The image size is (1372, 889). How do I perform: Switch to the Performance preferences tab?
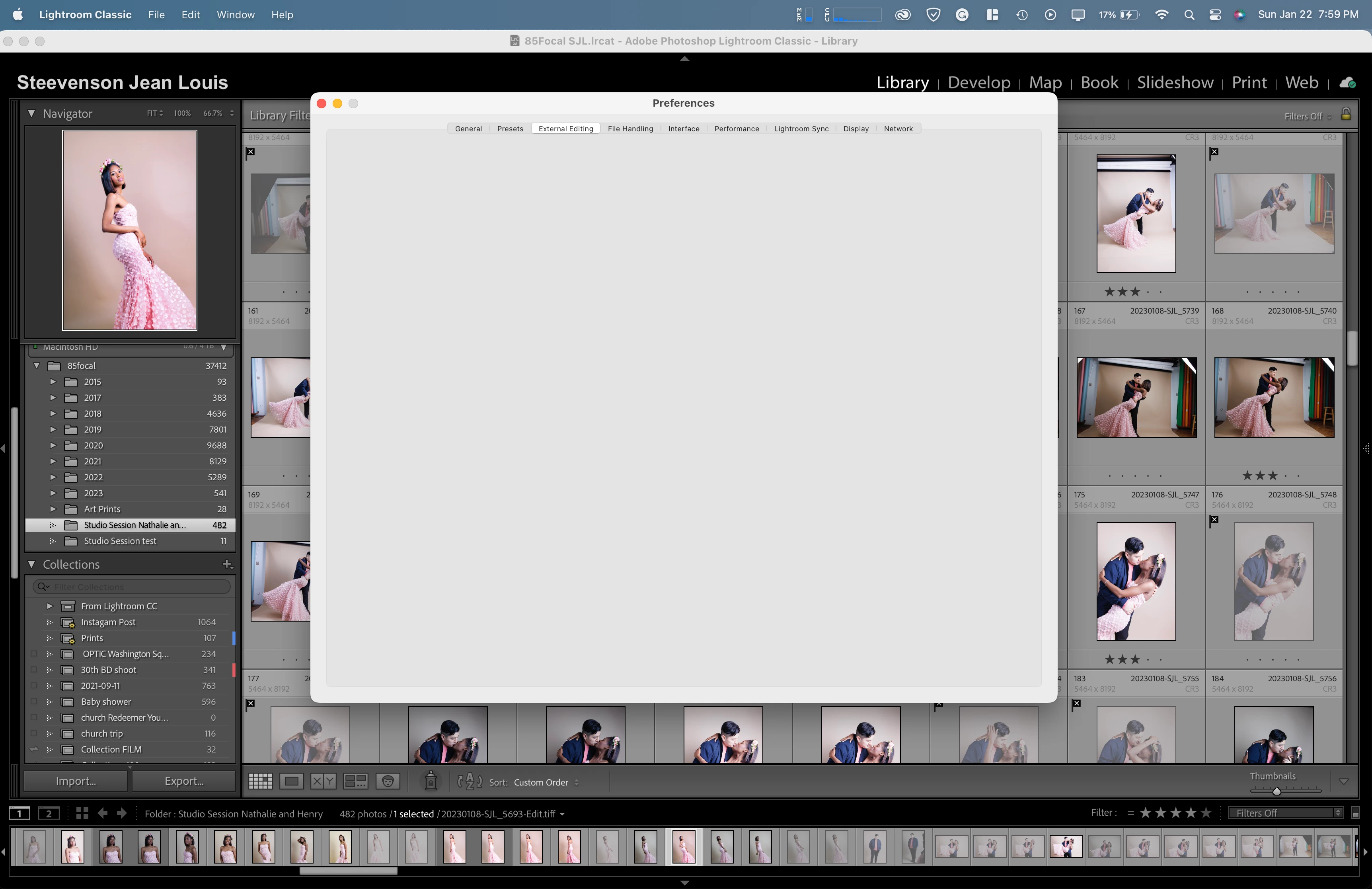[736, 129]
